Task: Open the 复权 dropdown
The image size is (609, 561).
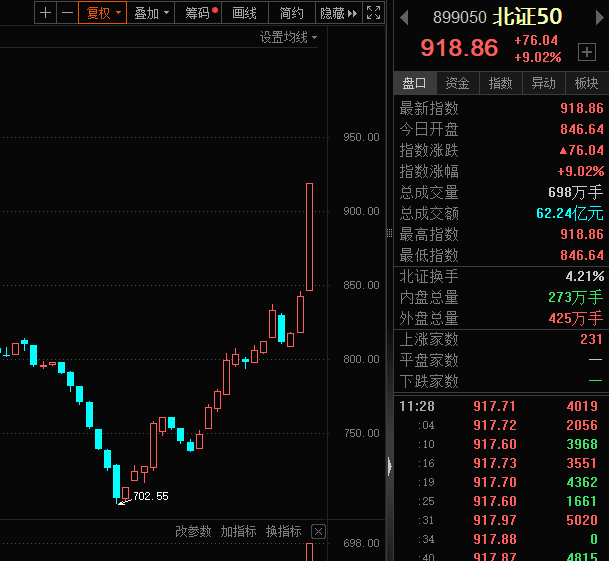Action: click(x=103, y=13)
